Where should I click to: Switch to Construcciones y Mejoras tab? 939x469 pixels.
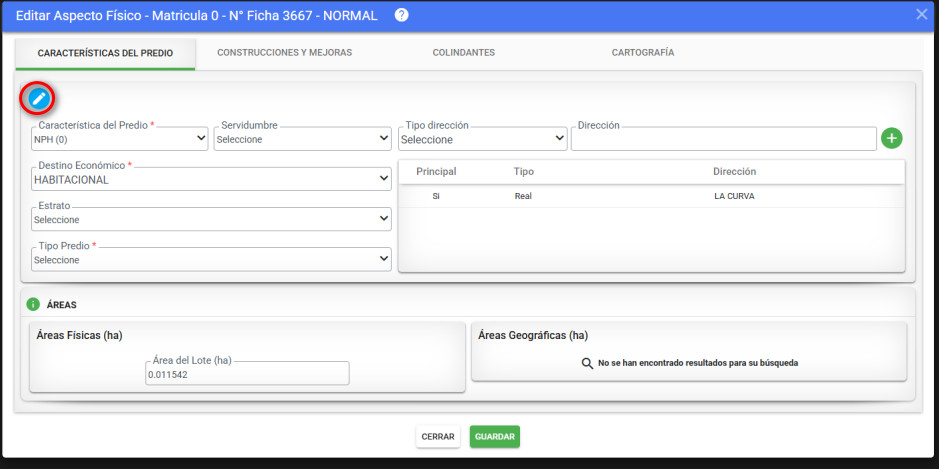pyautogui.click(x=284, y=52)
